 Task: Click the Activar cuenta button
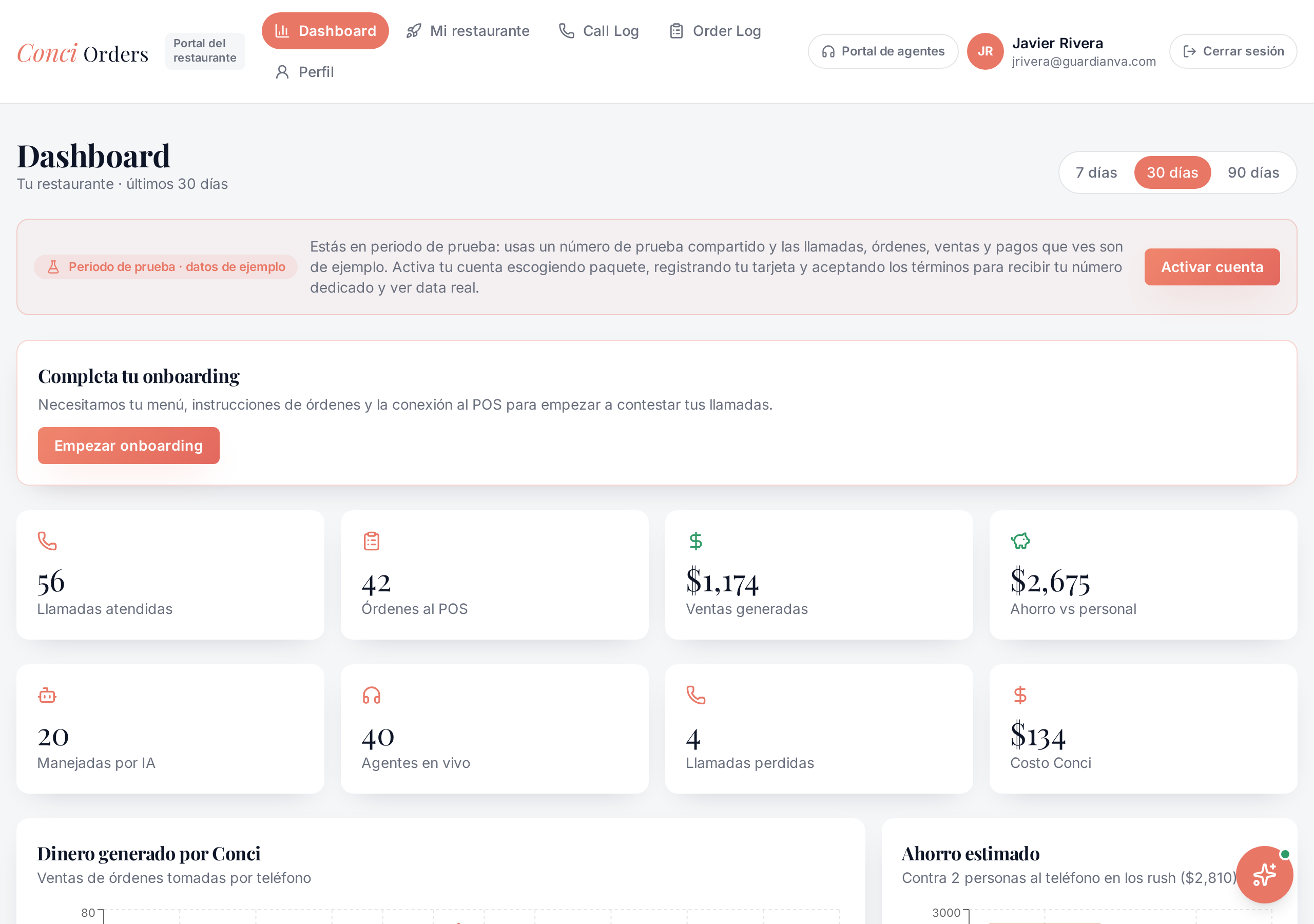1211,267
